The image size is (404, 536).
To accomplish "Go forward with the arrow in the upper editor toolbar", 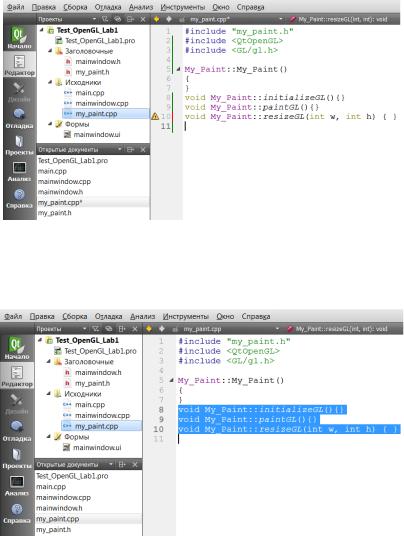I will tap(169, 19).
